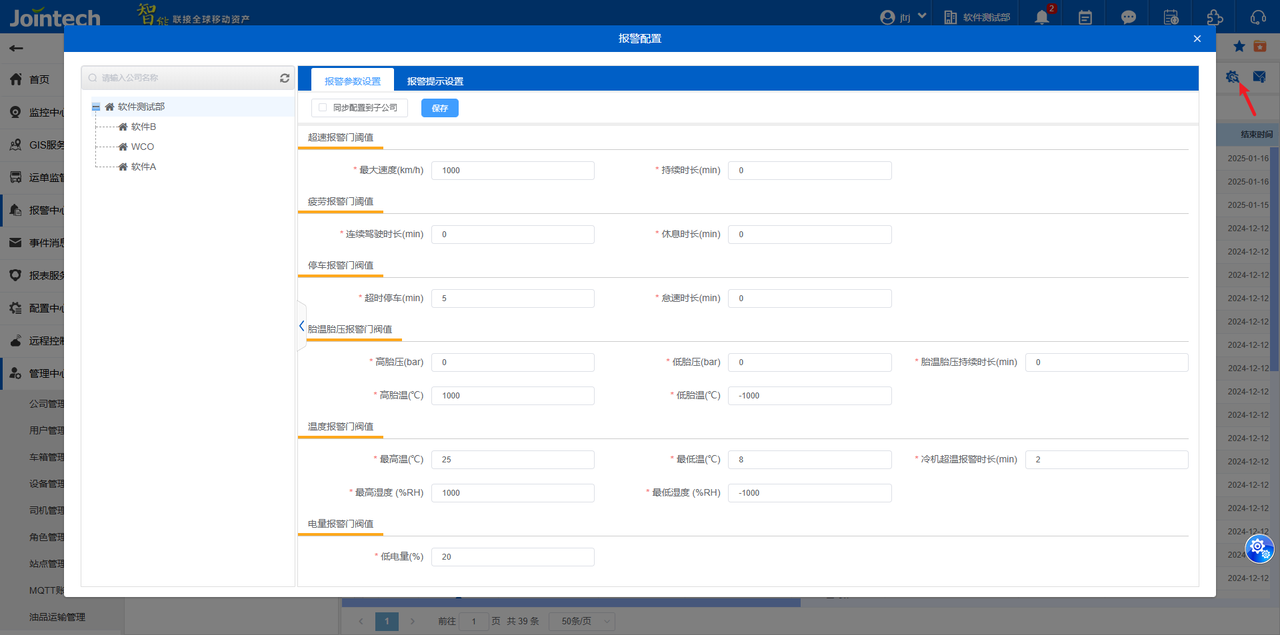Focus the 低电量(%) input field

coord(512,557)
